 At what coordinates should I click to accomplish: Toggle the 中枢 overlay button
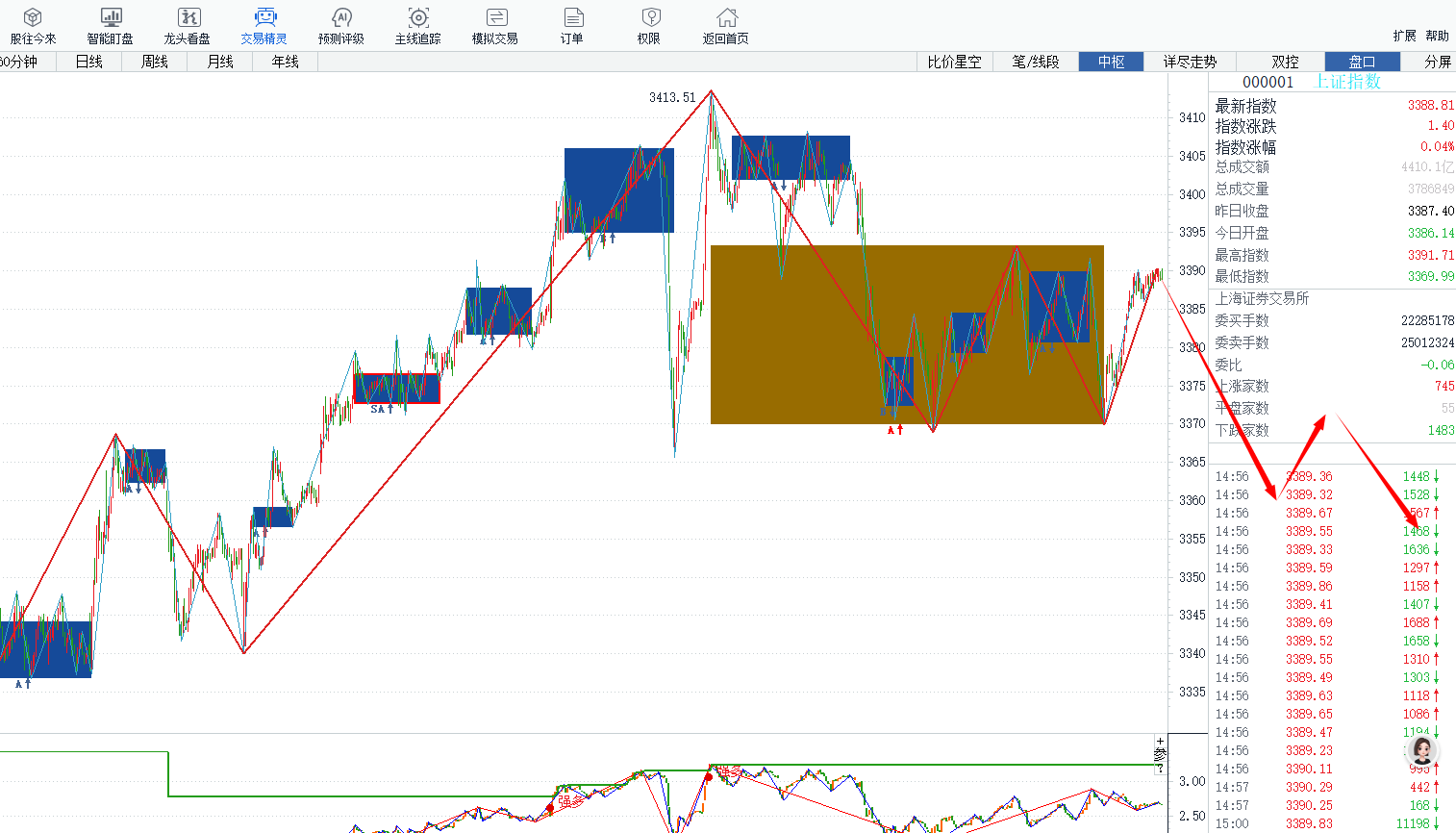[1111, 62]
